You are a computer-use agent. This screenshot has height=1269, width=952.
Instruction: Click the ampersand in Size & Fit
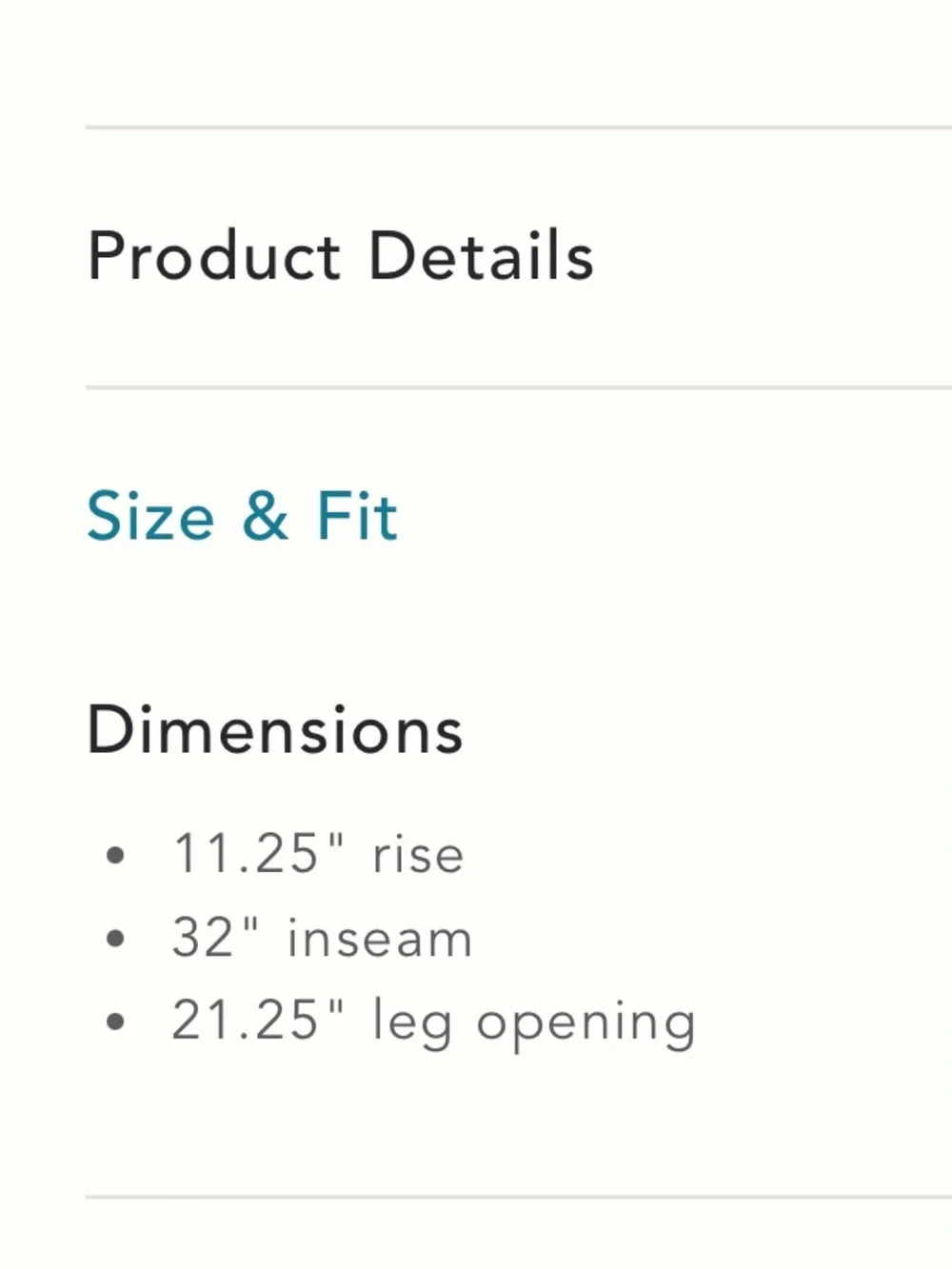pos(265,516)
